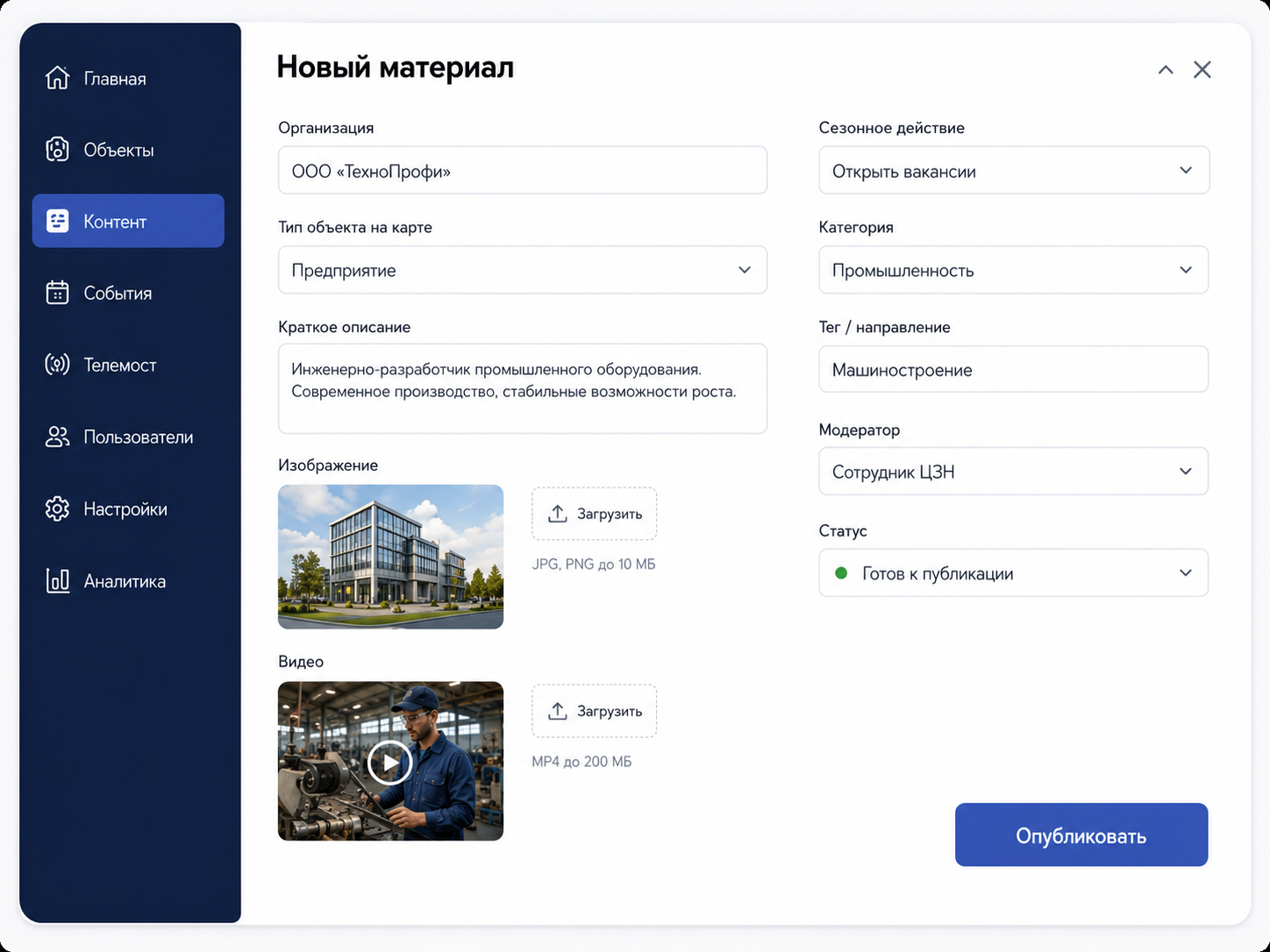Image resolution: width=1270 pixels, height=952 pixels.
Task: Click the upload arrow icon under Видео
Action: tap(557, 711)
